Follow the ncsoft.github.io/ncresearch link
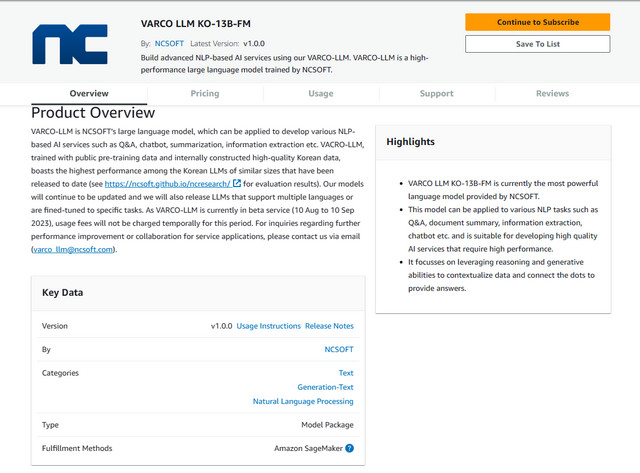The width and height of the screenshot is (640, 473). click(x=167, y=184)
